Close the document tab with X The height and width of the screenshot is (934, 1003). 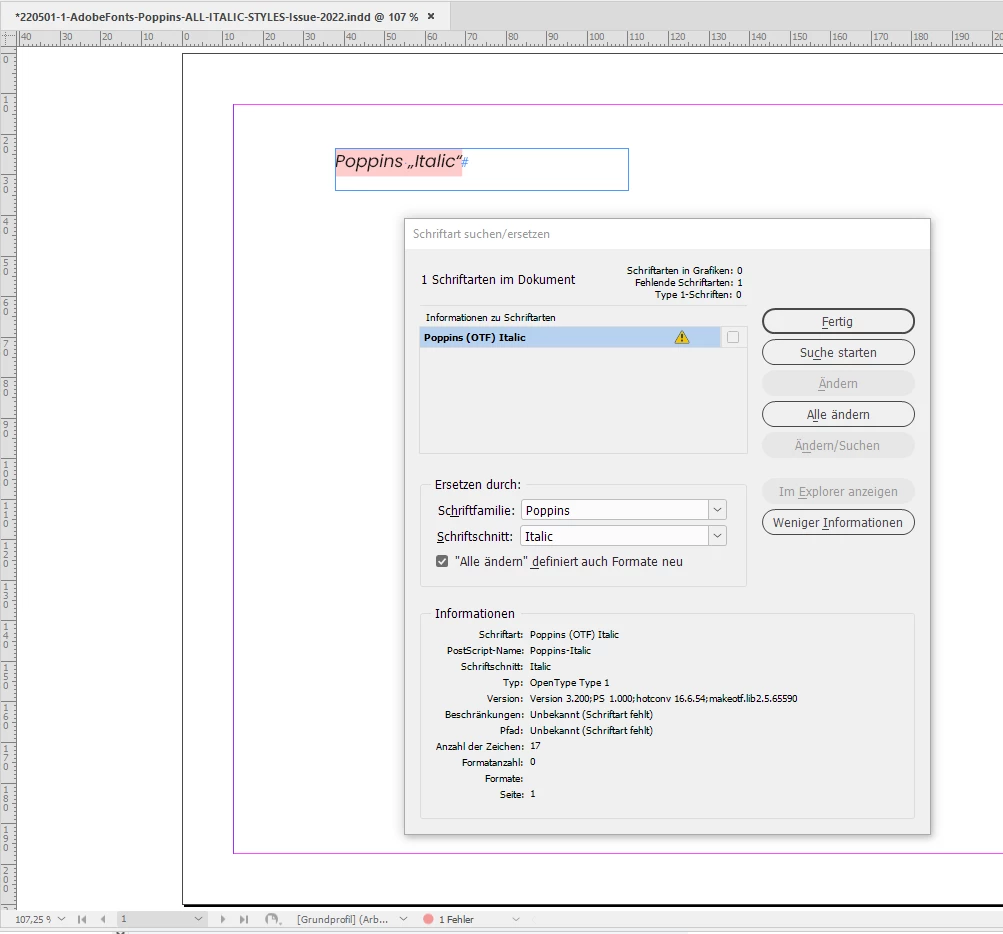click(431, 17)
